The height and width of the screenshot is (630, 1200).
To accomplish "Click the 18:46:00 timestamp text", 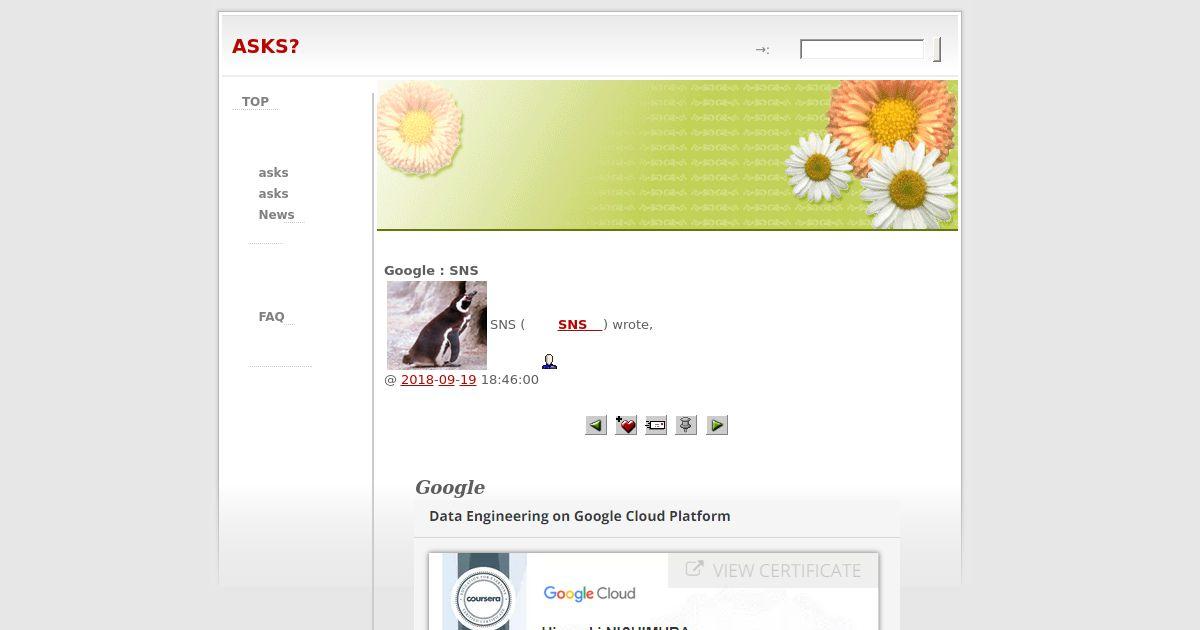I will click(510, 379).
